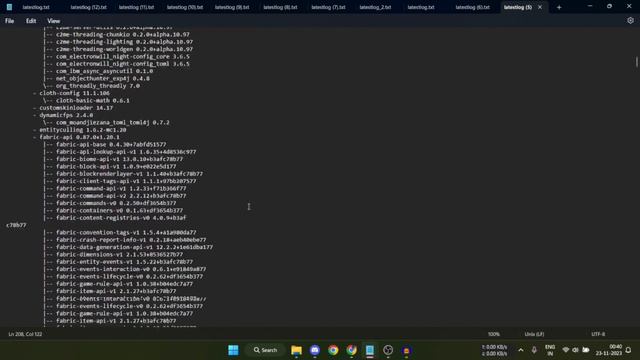Open the Windows Start menu
The height and width of the screenshot is (360, 640).
(233, 350)
